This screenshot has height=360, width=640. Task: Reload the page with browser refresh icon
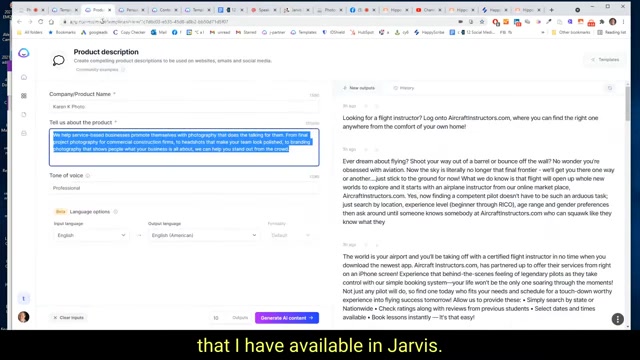pos(40,22)
